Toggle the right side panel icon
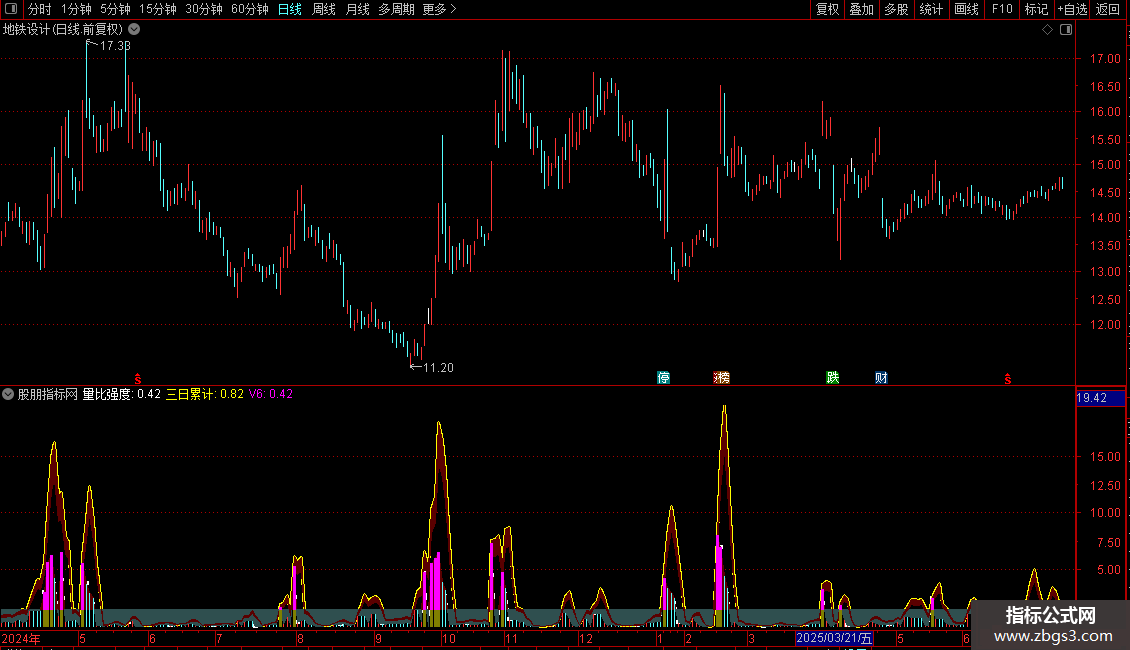1130x650 pixels. [x=1066, y=30]
